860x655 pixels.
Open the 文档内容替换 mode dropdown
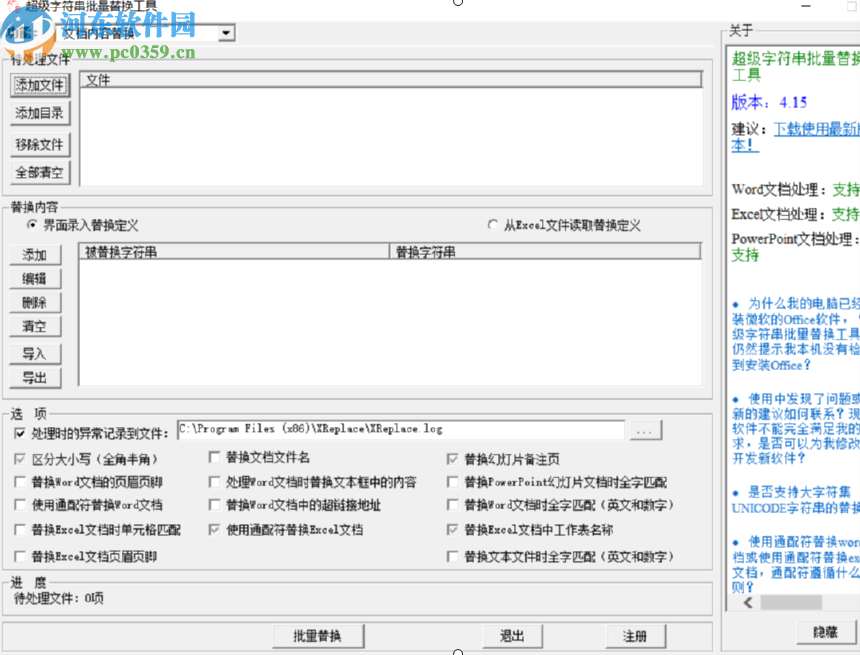click(x=225, y=32)
